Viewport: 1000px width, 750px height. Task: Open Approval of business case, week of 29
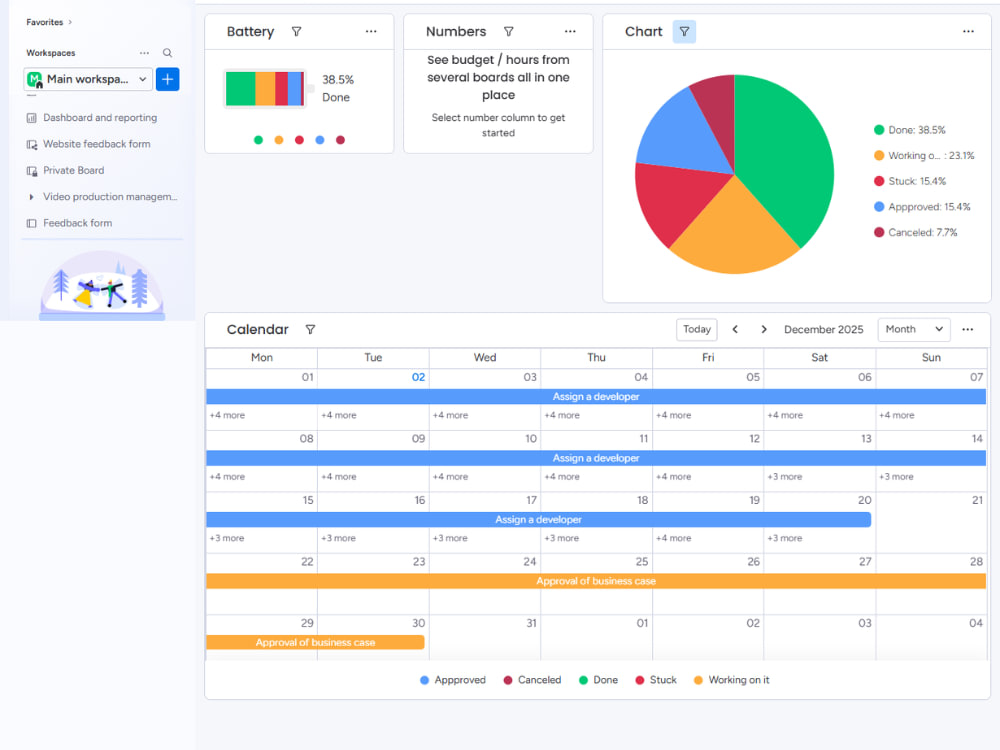(315, 643)
